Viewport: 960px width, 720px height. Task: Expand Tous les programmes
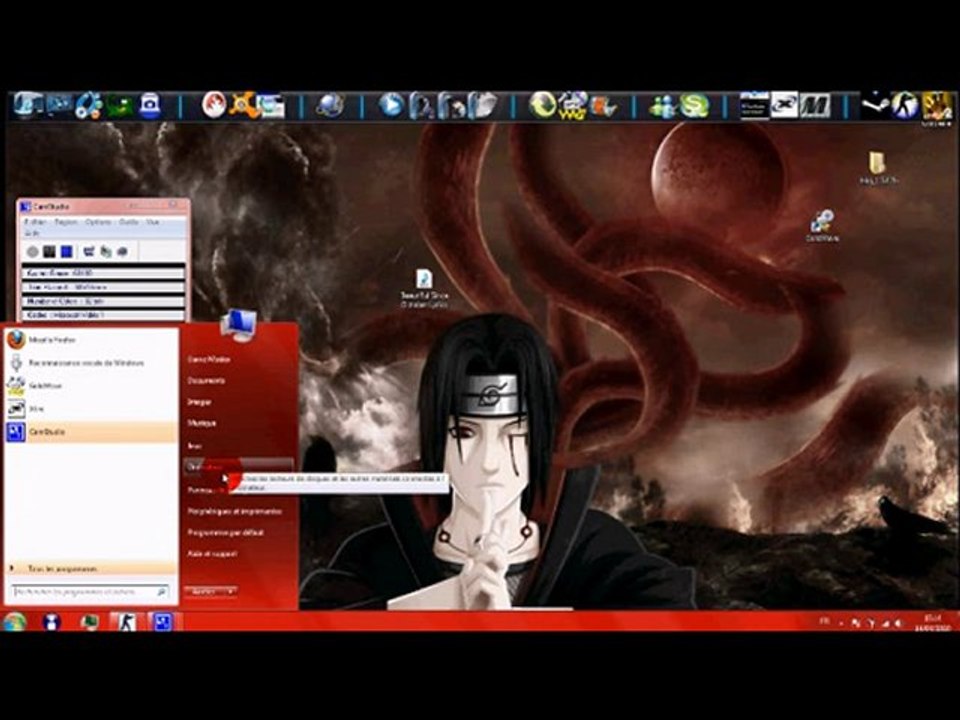91,569
